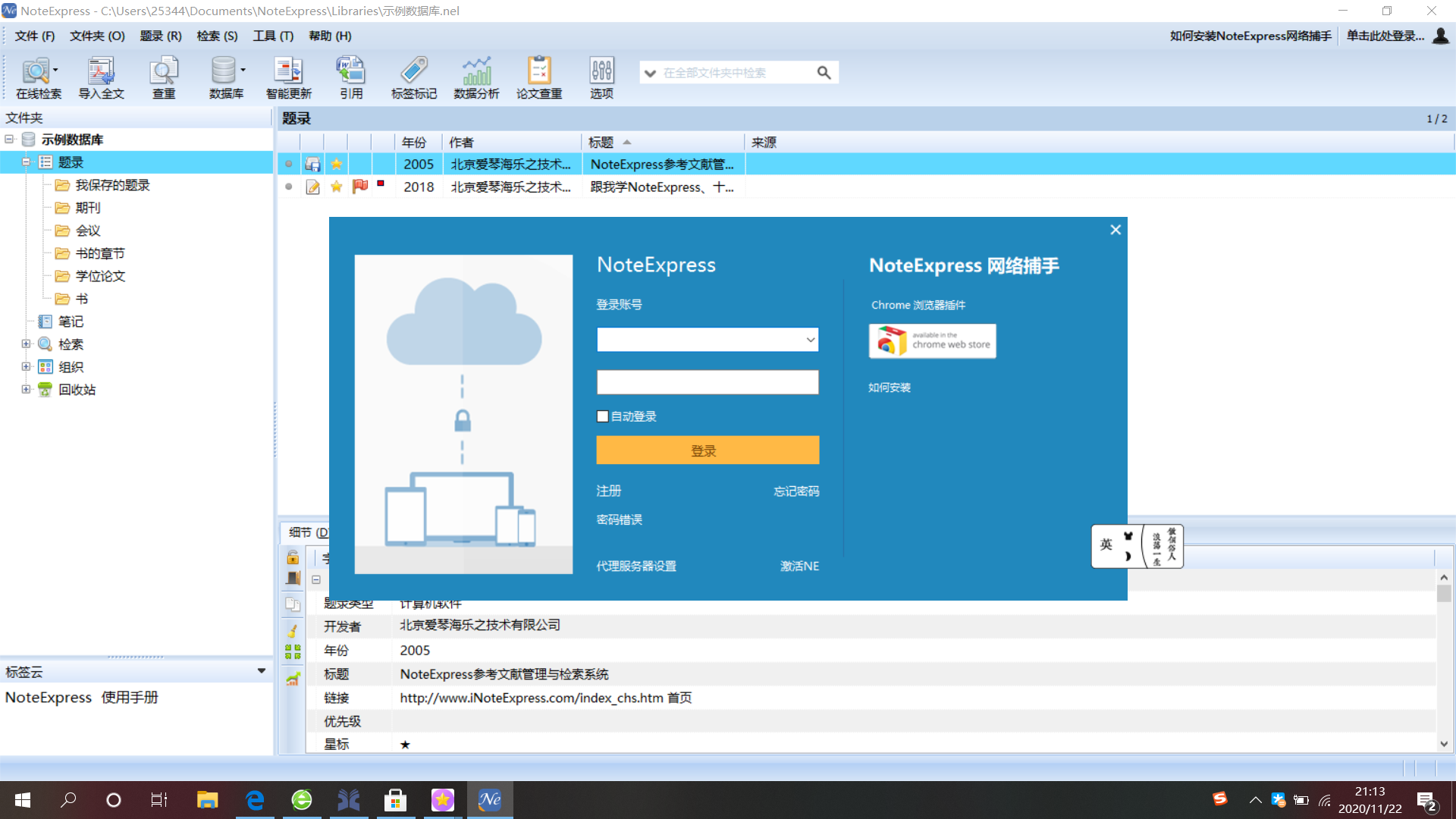Open the 选项 options tool

(x=601, y=77)
